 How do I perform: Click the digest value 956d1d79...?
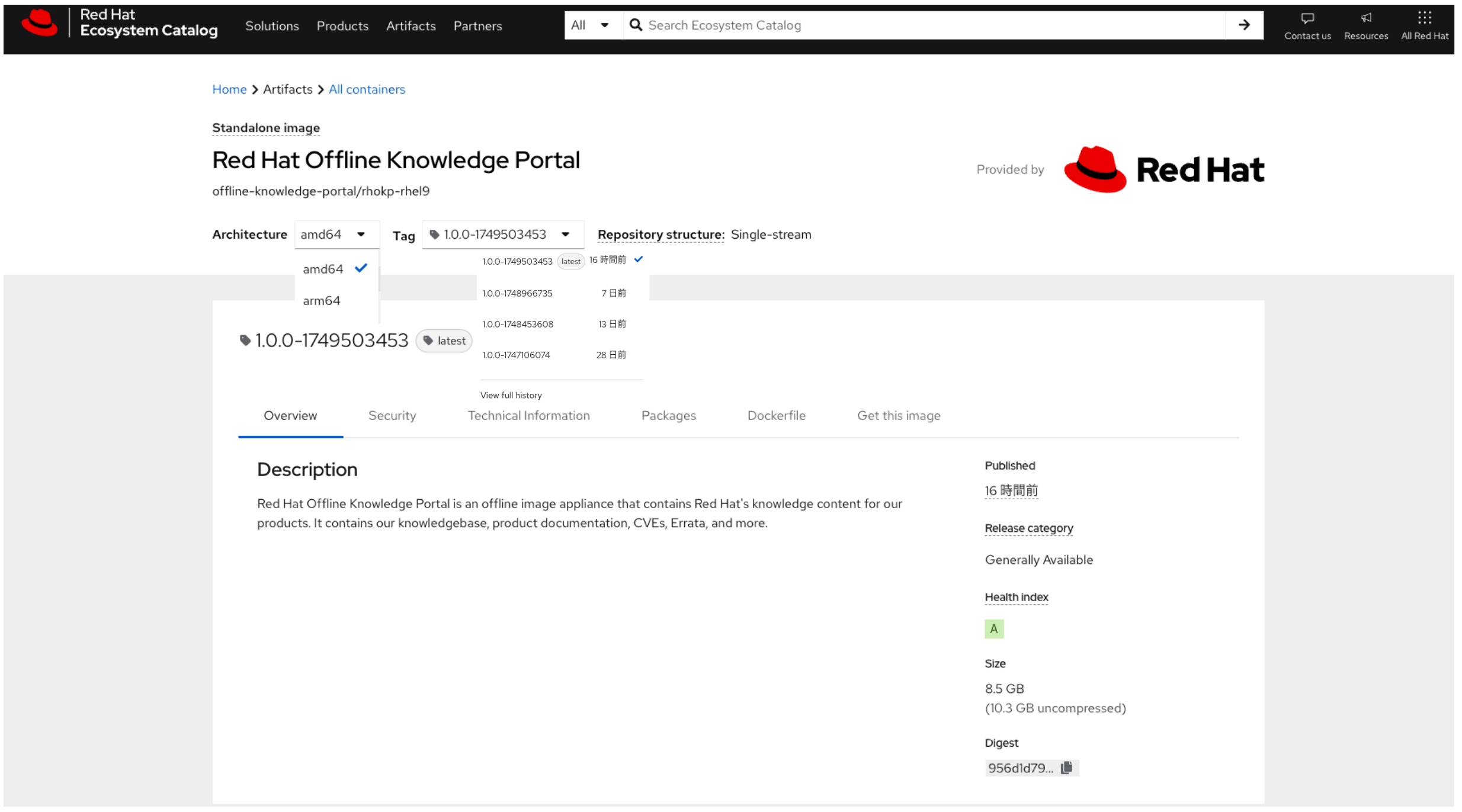coord(1020,768)
